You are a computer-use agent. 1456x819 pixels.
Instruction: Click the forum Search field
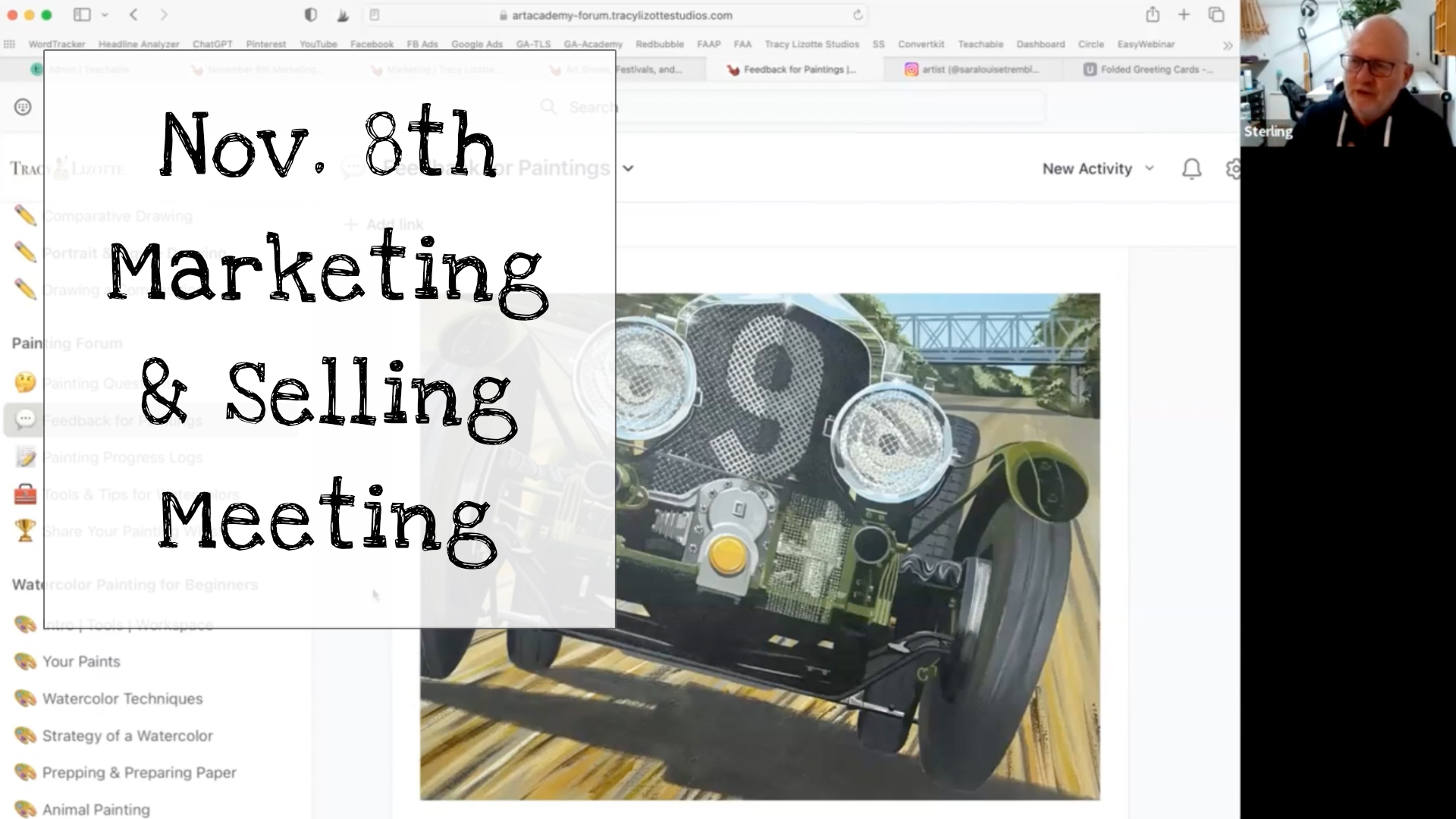(x=789, y=107)
